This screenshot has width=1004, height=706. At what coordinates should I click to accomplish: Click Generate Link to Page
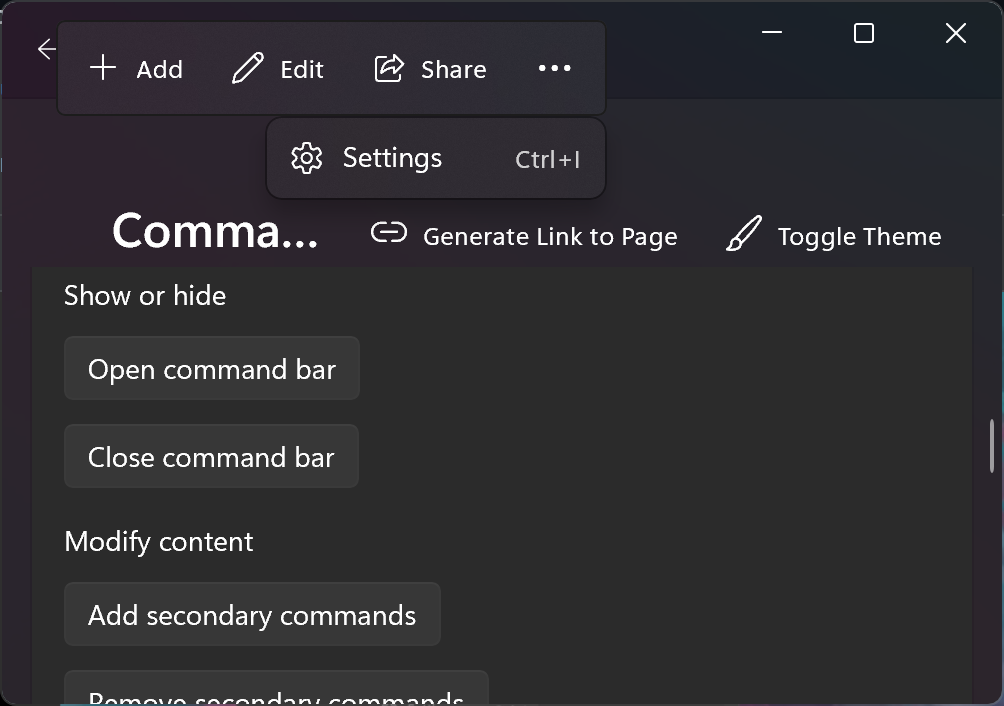(x=524, y=236)
